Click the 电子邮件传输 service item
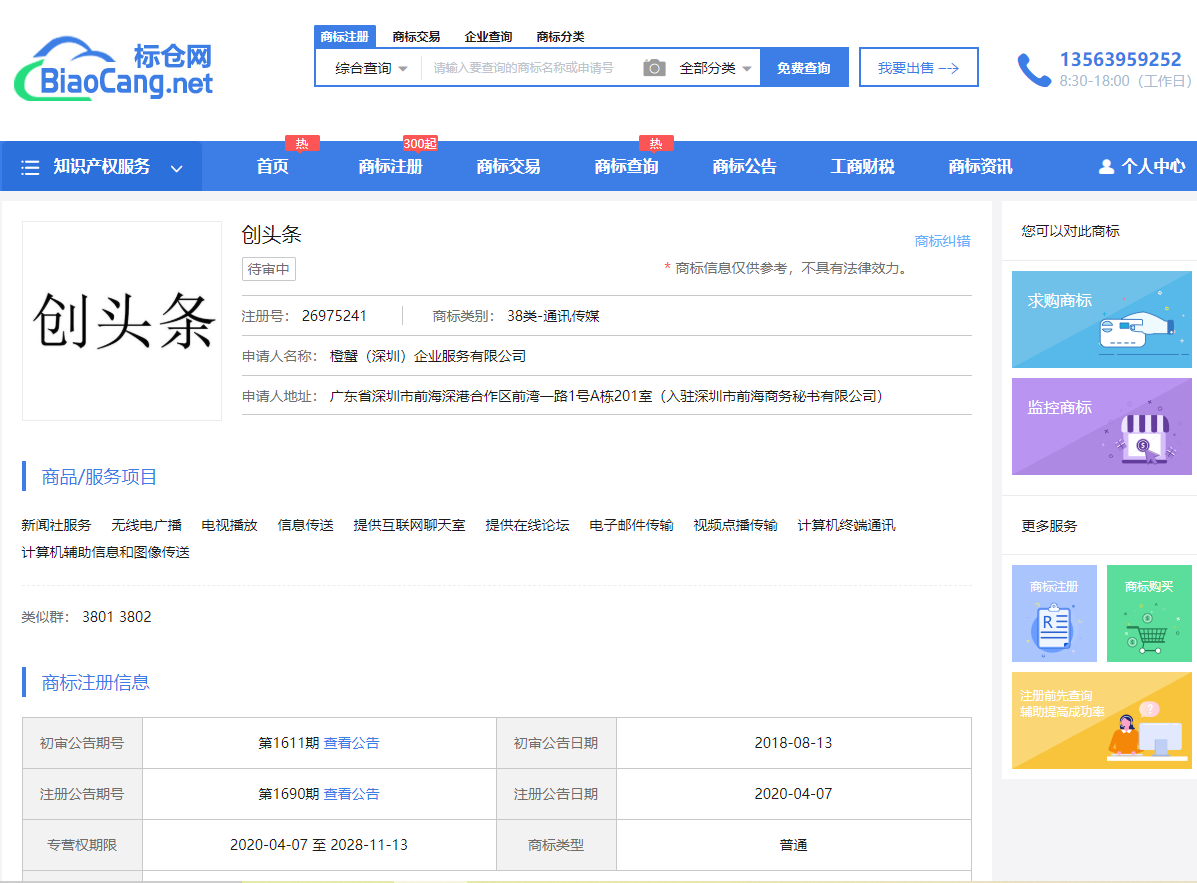Viewport: 1197px width, 883px height. pyautogui.click(x=631, y=525)
